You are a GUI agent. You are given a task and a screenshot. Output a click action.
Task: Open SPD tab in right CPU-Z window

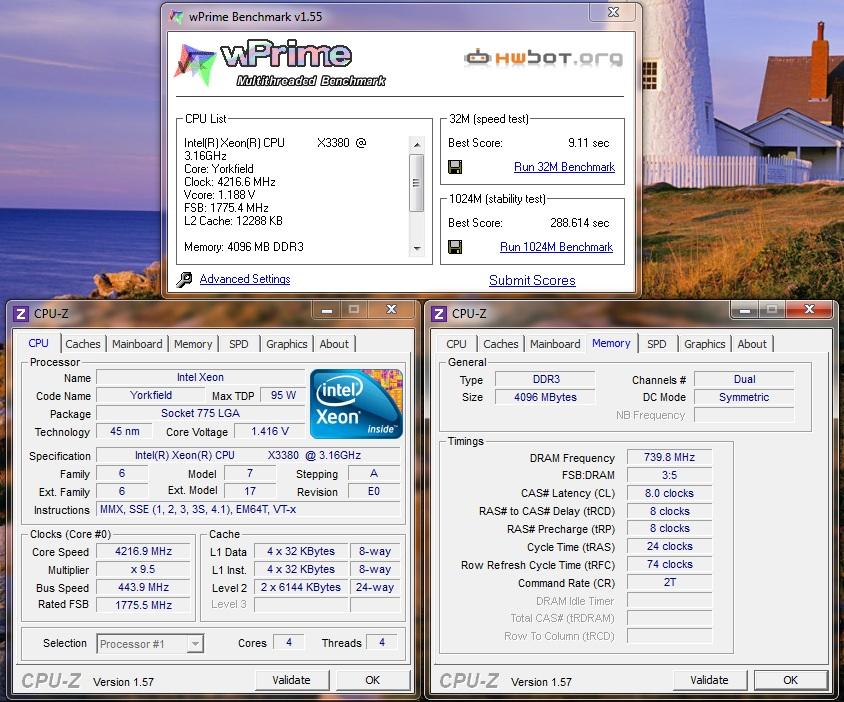tap(657, 344)
